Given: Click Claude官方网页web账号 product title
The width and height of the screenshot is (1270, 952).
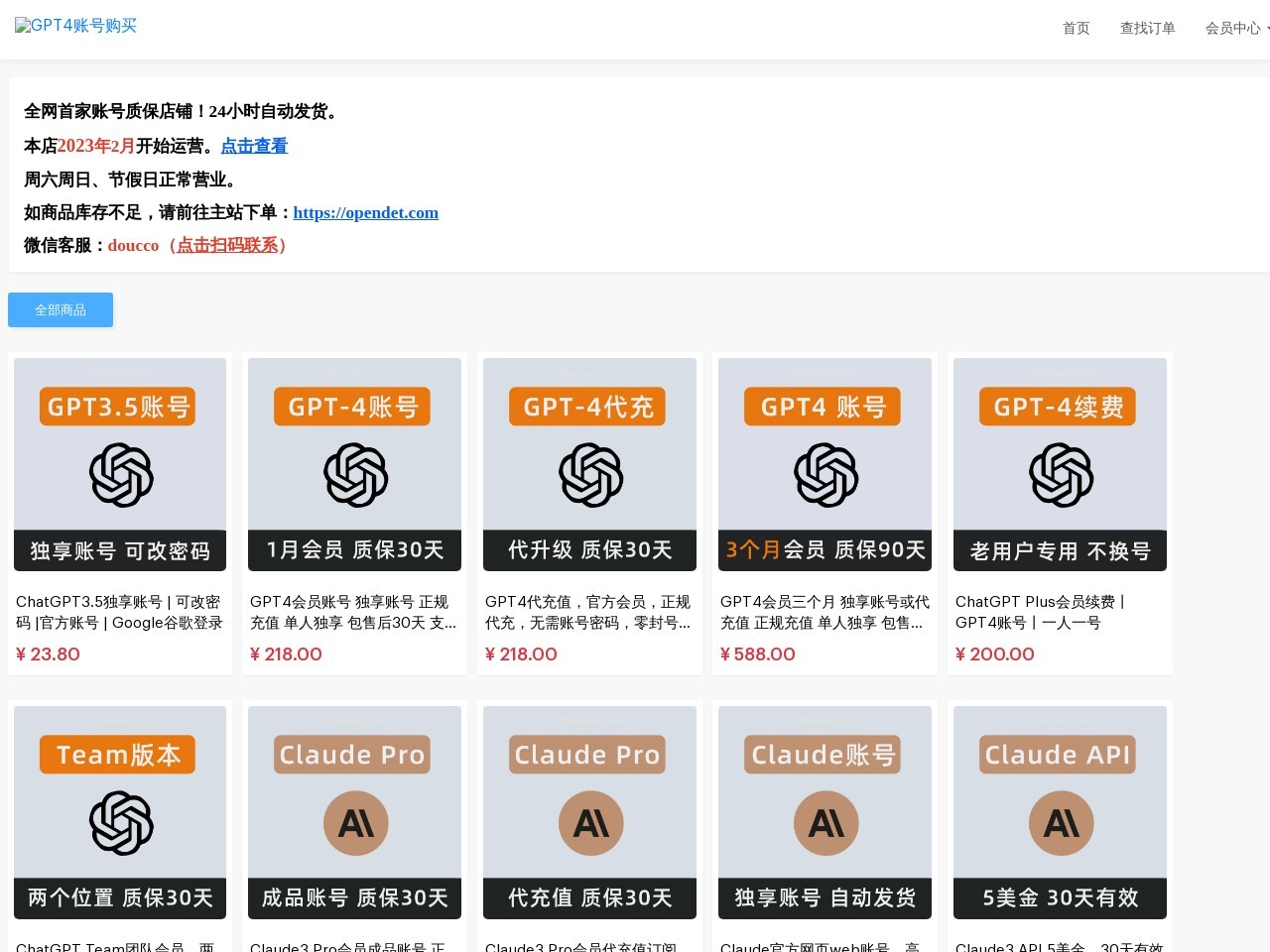Looking at the screenshot, I should point(820,946).
